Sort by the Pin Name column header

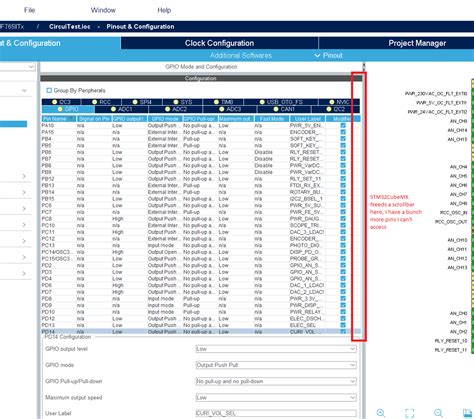59,119
